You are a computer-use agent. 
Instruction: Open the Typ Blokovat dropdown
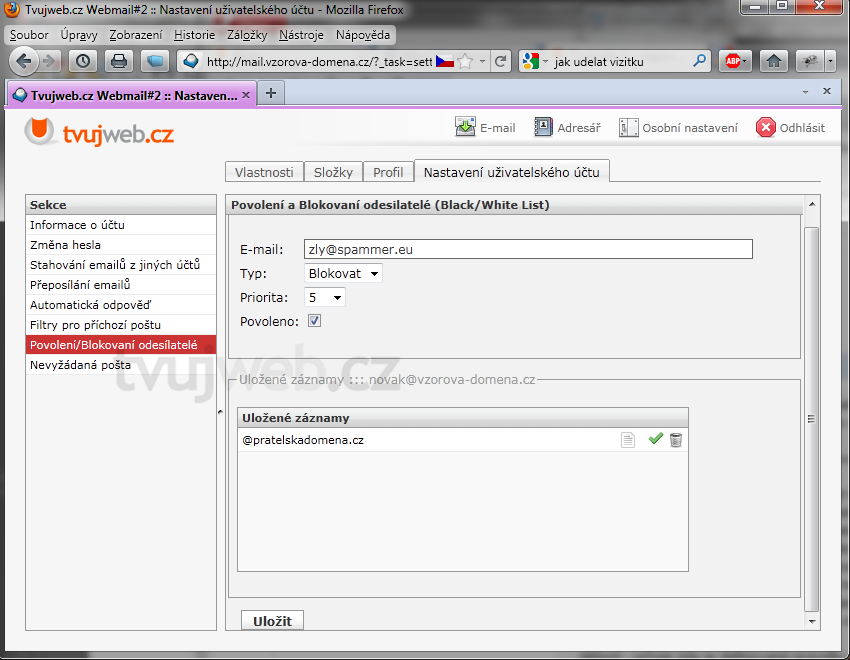click(343, 273)
